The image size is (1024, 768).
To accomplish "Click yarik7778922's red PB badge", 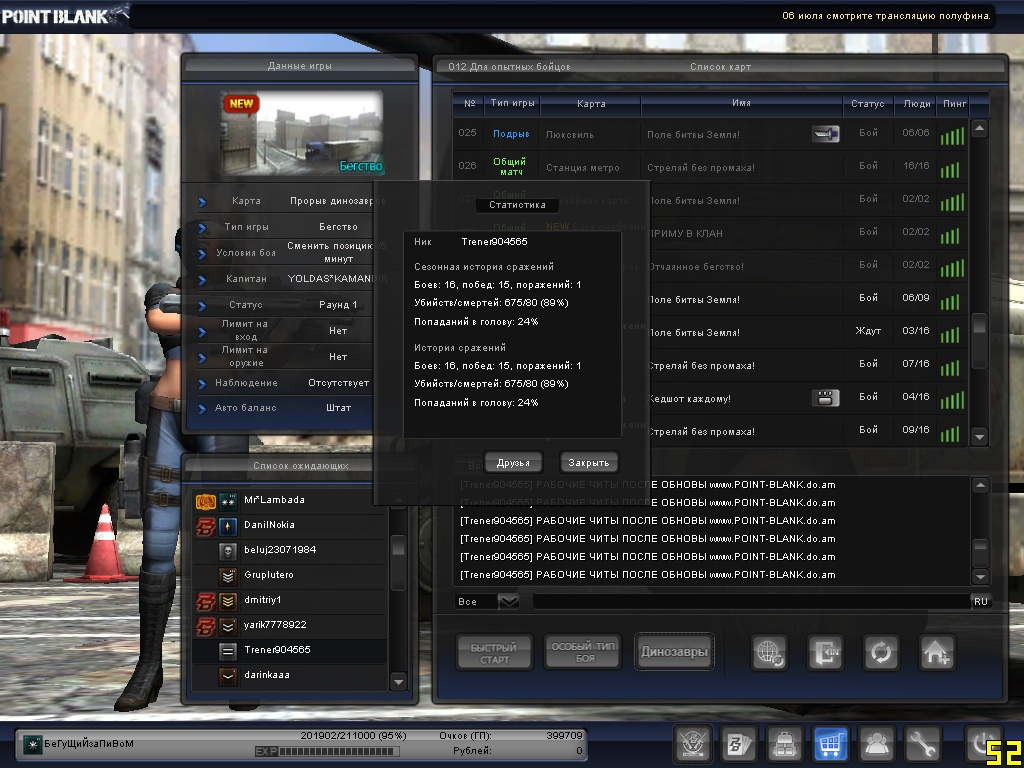I will point(206,626).
